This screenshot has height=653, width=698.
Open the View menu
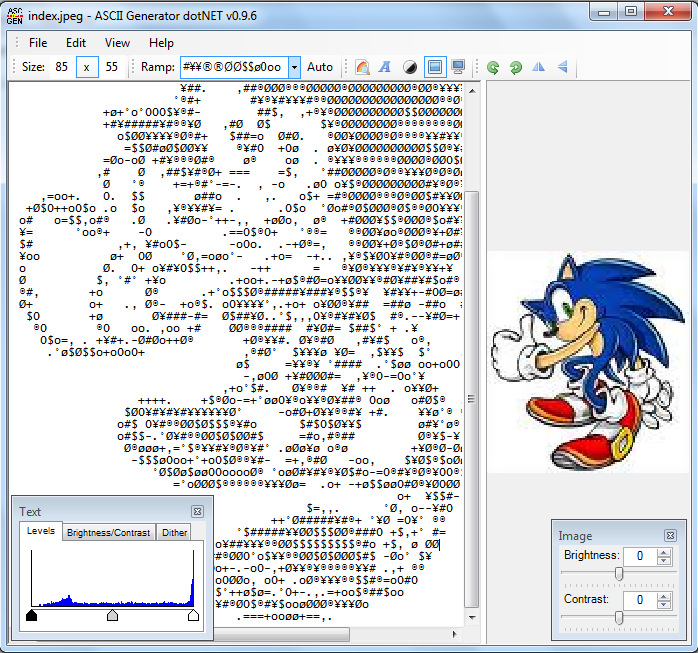coord(117,43)
